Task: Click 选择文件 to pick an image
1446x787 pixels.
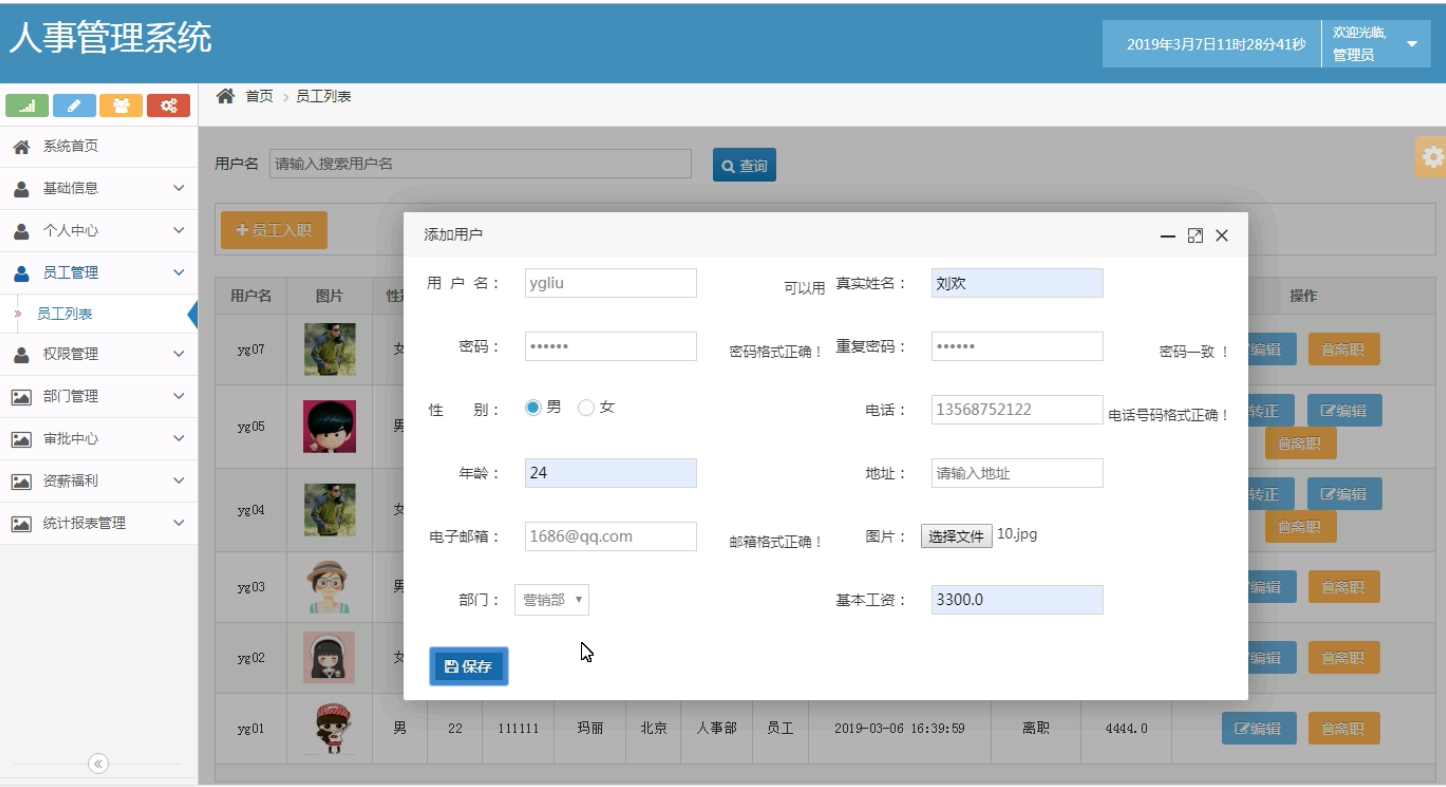Action: click(956, 537)
